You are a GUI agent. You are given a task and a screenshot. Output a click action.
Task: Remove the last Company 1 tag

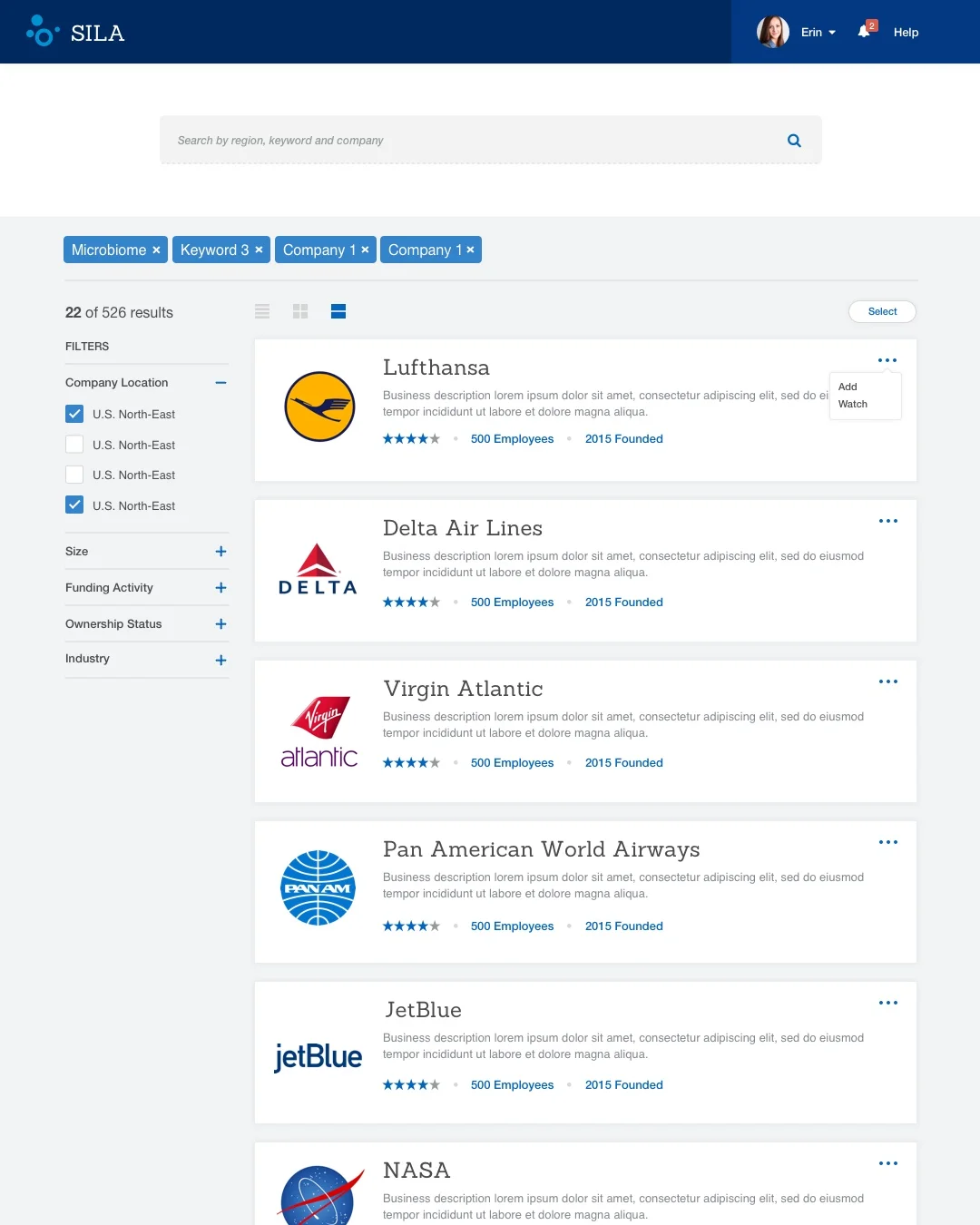coord(470,250)
